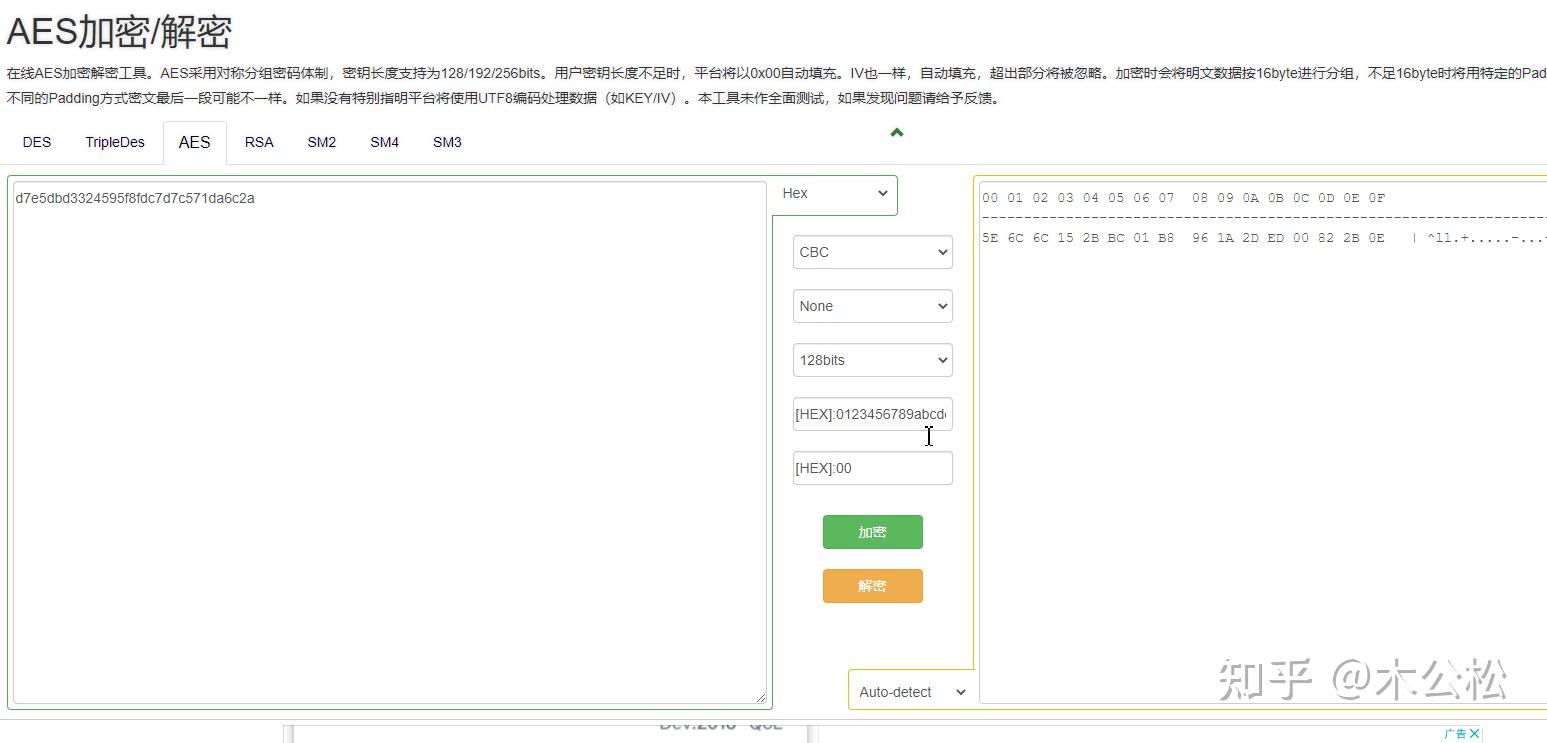
Task: Open the CBC cipher mode dropdown
Action: click(x=871, y=252)
